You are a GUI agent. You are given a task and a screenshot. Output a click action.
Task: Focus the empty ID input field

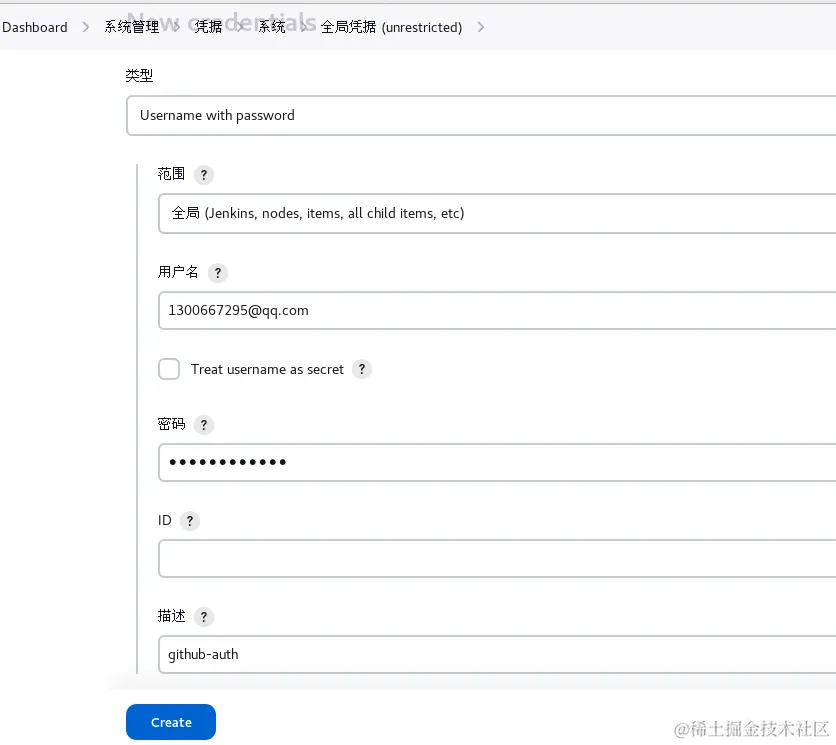pos(497,558)
